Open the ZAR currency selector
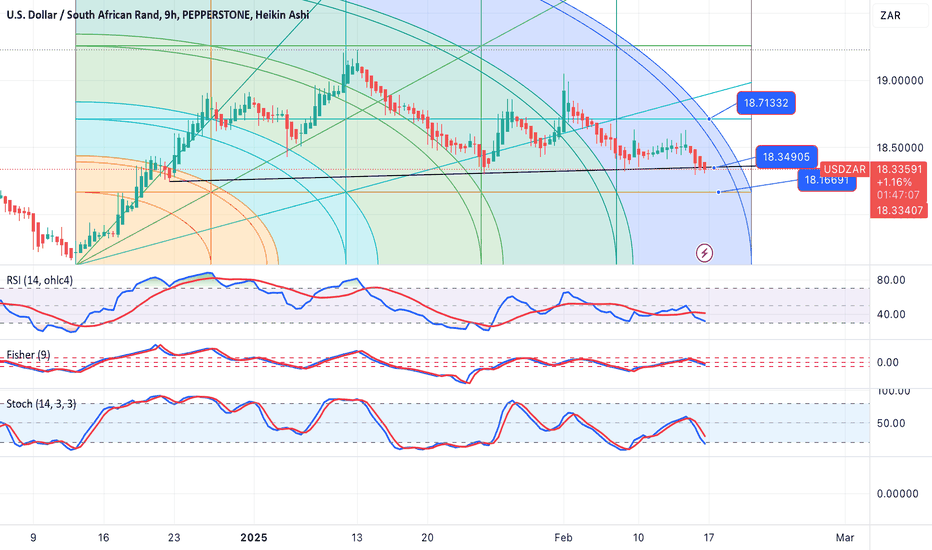Image resolution: width=932 pixels, height=550 pixels. click(x=900, y=15)
